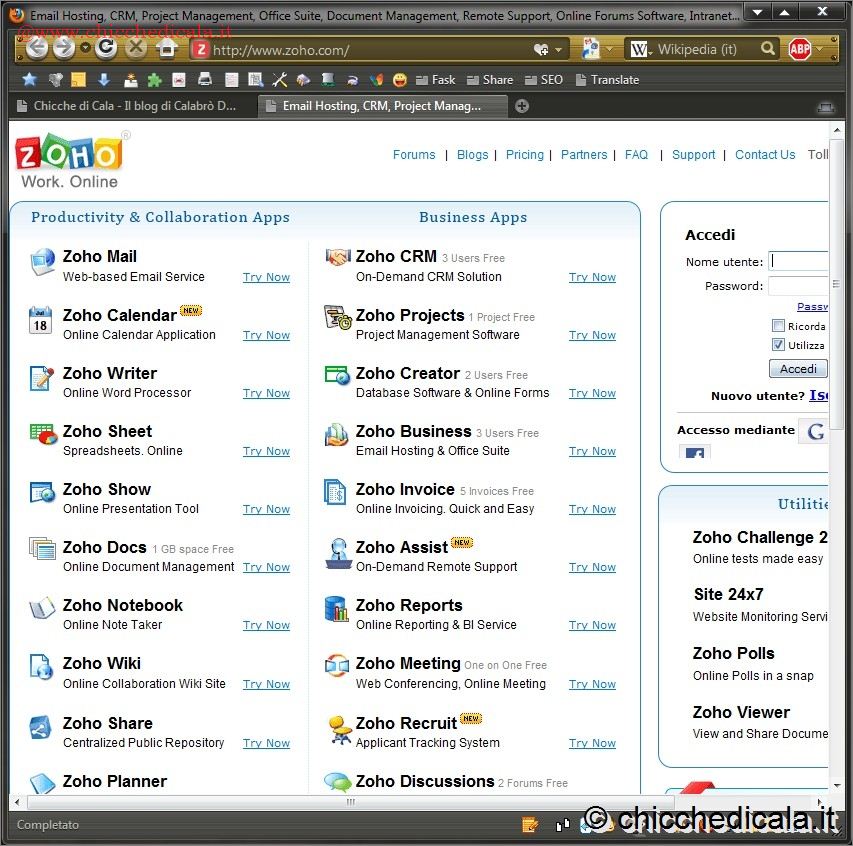This screenshot has width=853, height=846.
Task: Click the Zoho Sheet app icon
Action: (42, 435)
